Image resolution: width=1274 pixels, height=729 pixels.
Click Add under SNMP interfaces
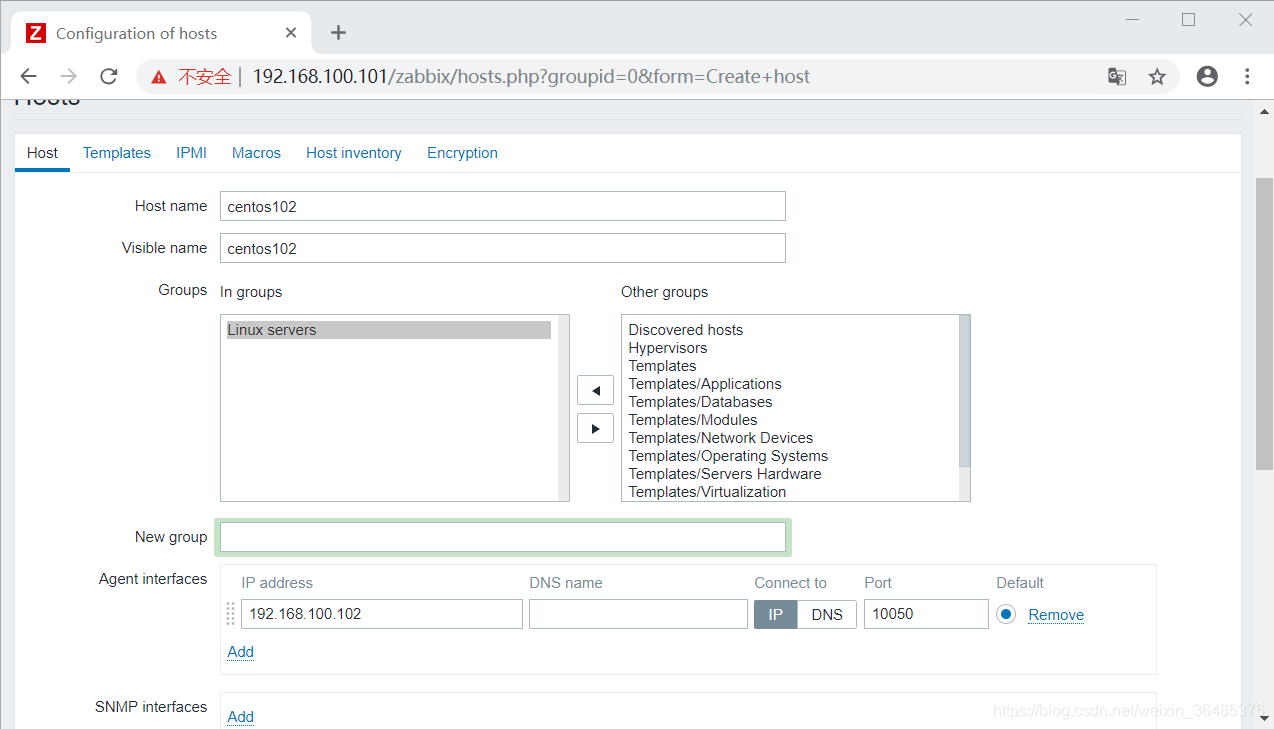pos(240,717)
